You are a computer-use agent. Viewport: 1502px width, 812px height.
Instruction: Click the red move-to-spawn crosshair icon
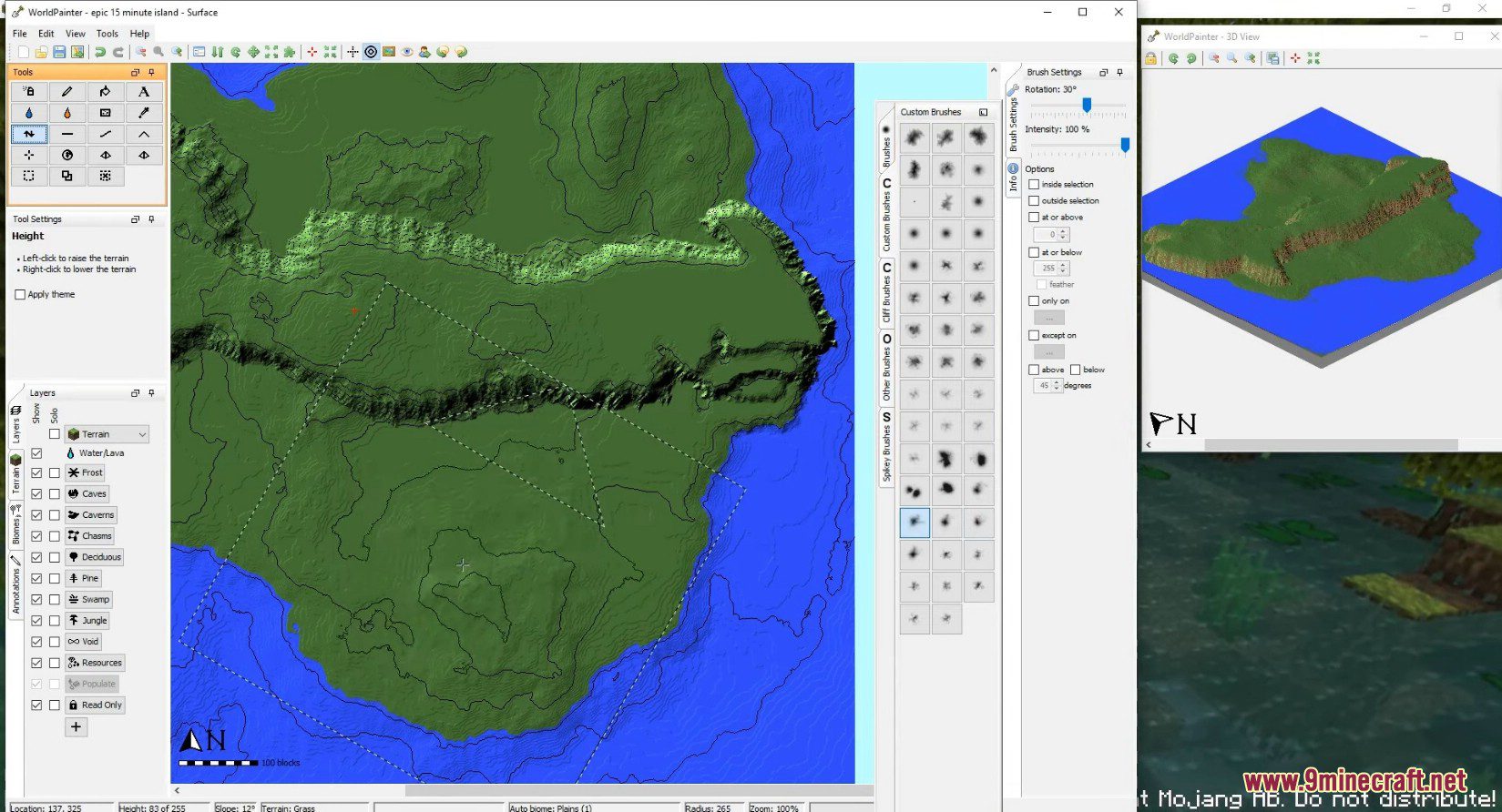(x=312, y=52)
